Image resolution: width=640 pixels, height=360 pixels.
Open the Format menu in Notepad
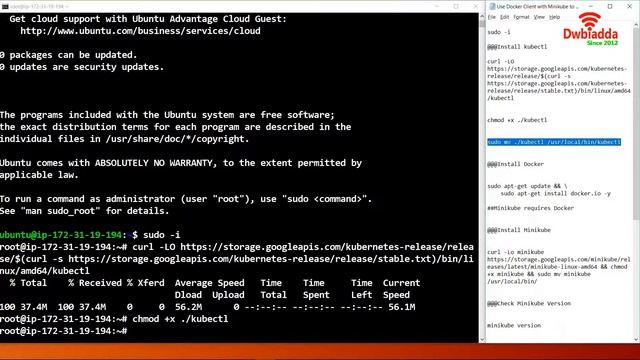pyautogui.click(x=521, y=17)
